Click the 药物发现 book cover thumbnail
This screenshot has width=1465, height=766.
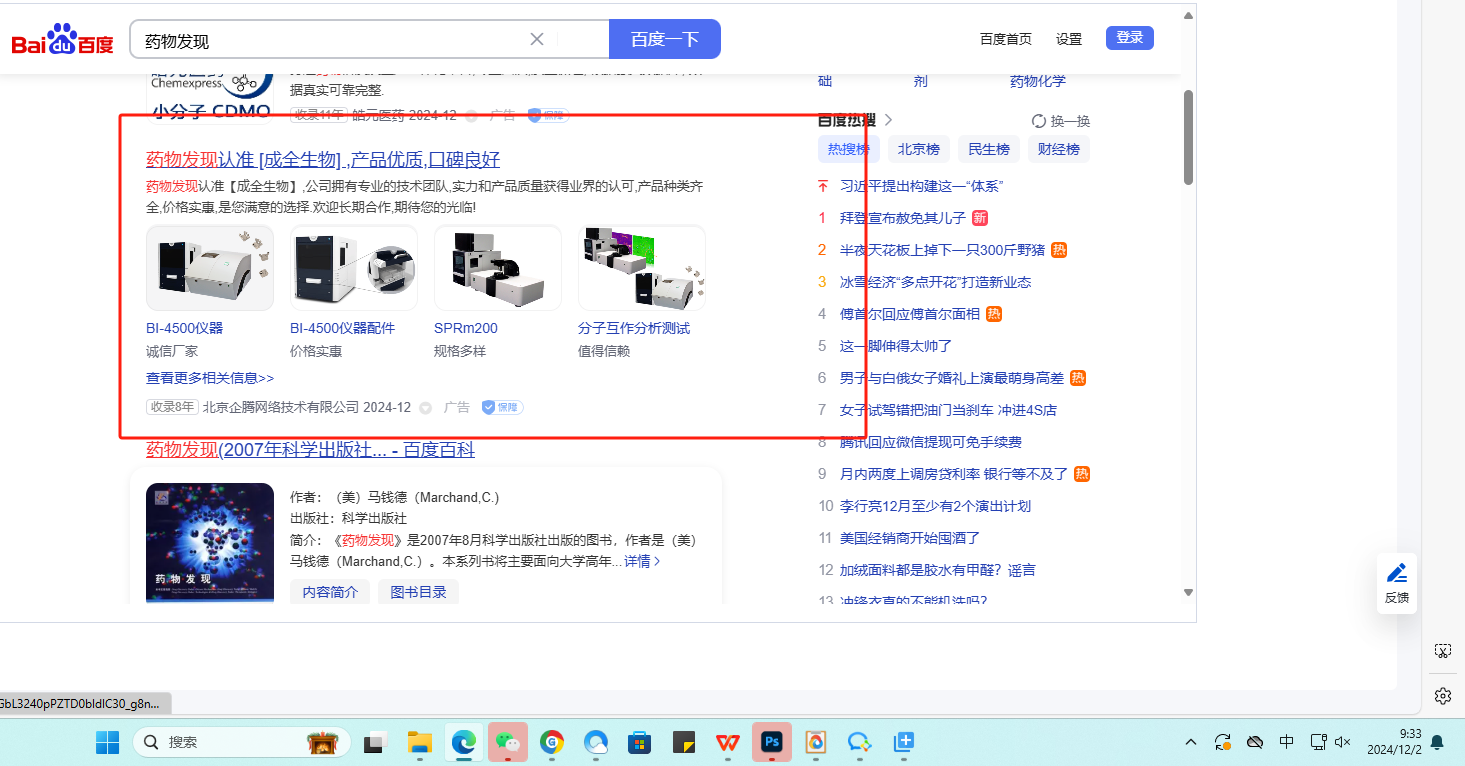tap(210, 543)
